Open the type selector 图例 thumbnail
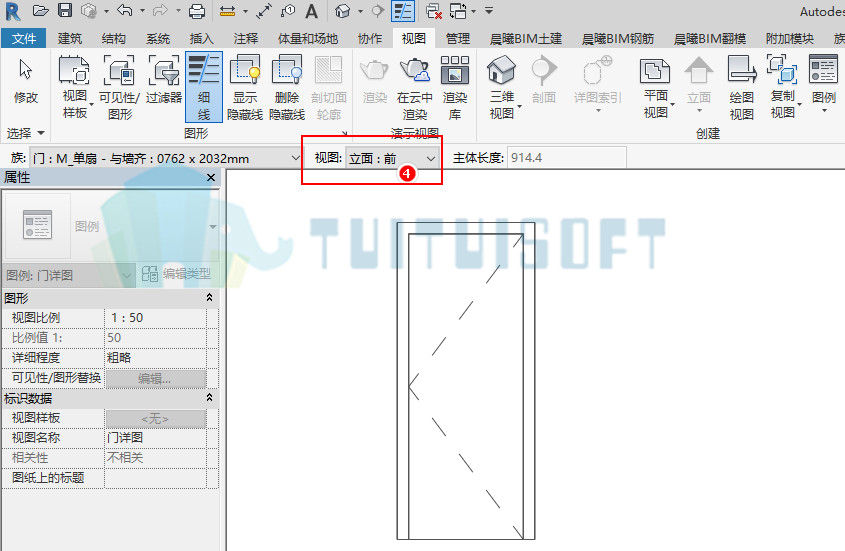The width and height of the screenshot is (845, 551). [x=38, y=225]
